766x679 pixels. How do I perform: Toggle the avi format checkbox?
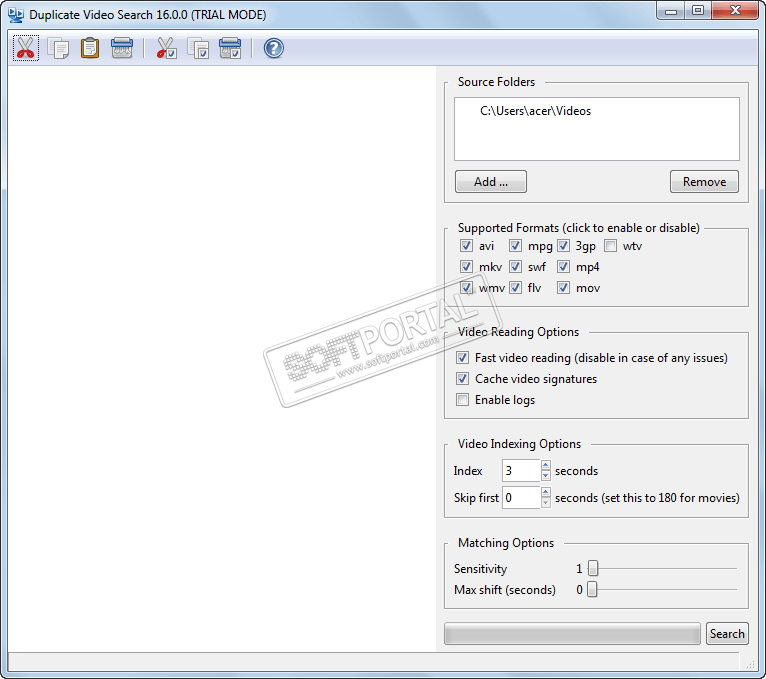click(466, 246)
